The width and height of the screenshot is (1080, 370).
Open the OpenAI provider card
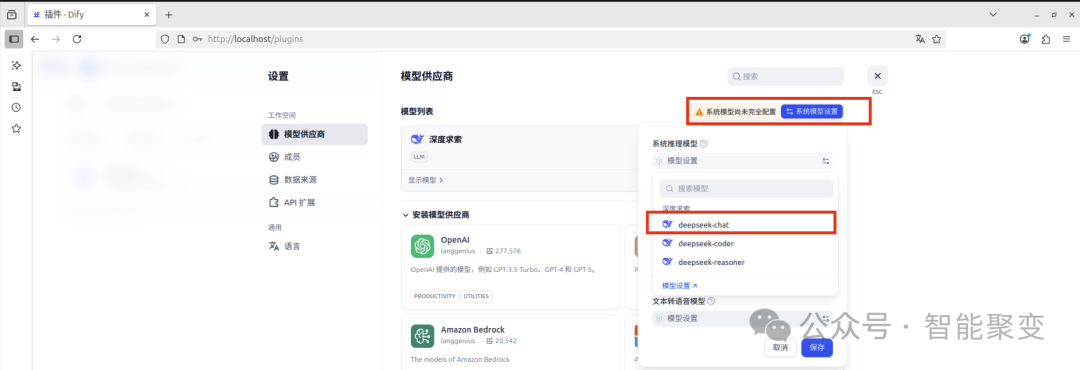pyautogui.click(x=510, y=267)
